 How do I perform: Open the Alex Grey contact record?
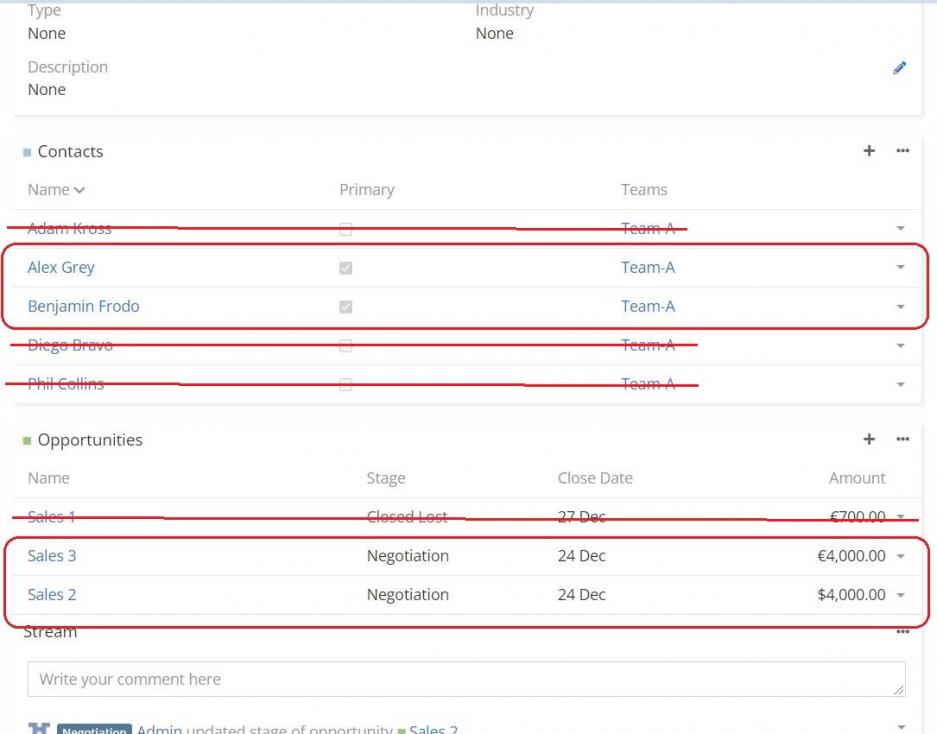[61, 268]
